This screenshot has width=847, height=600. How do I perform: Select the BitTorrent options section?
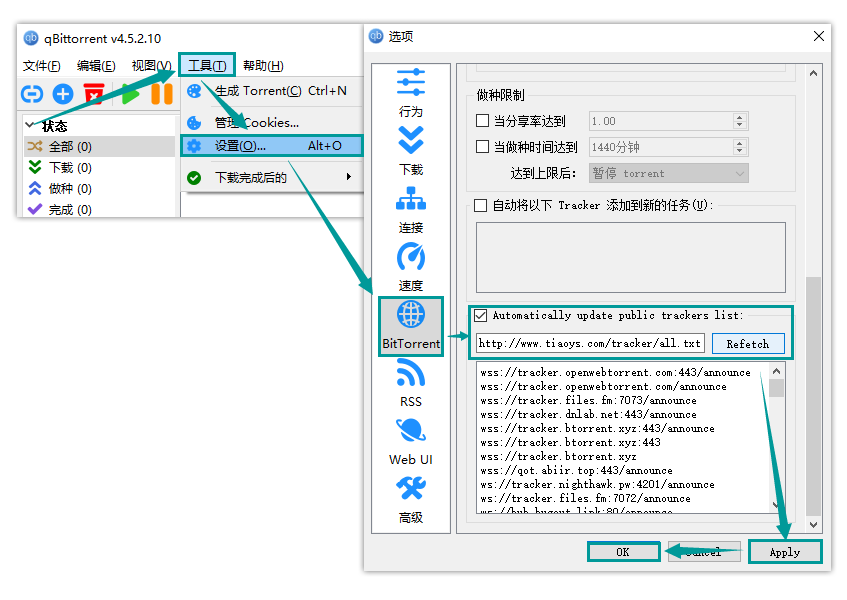coord(411,326)
